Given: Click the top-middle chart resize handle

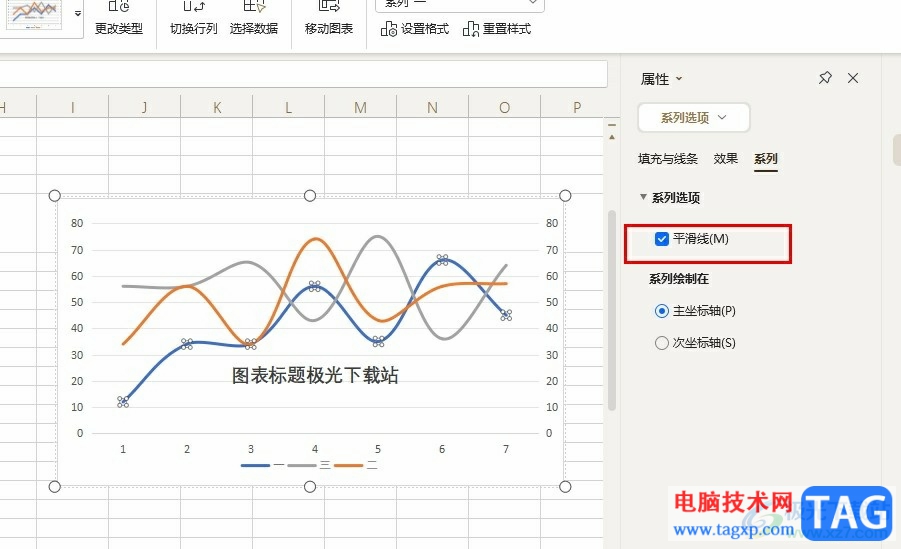Looking at the screenshot, I should (x=310, y=196).
